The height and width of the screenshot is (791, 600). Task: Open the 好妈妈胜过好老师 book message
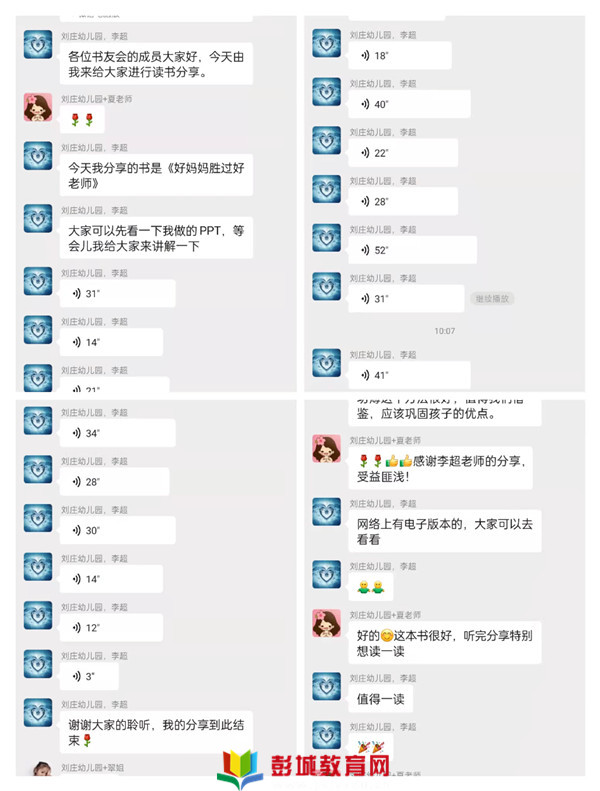click(156, 175)
